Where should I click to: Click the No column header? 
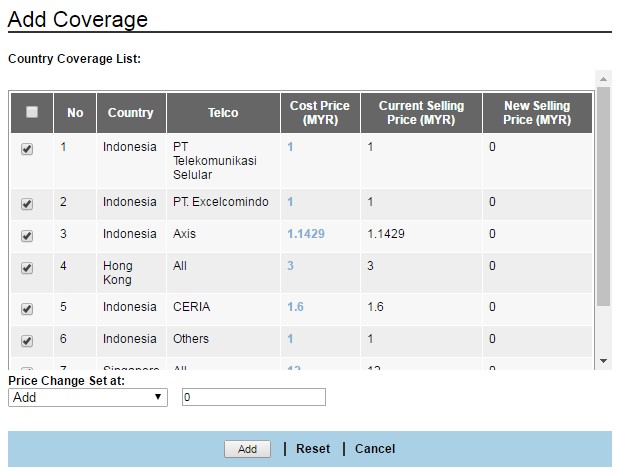(75, 113)
